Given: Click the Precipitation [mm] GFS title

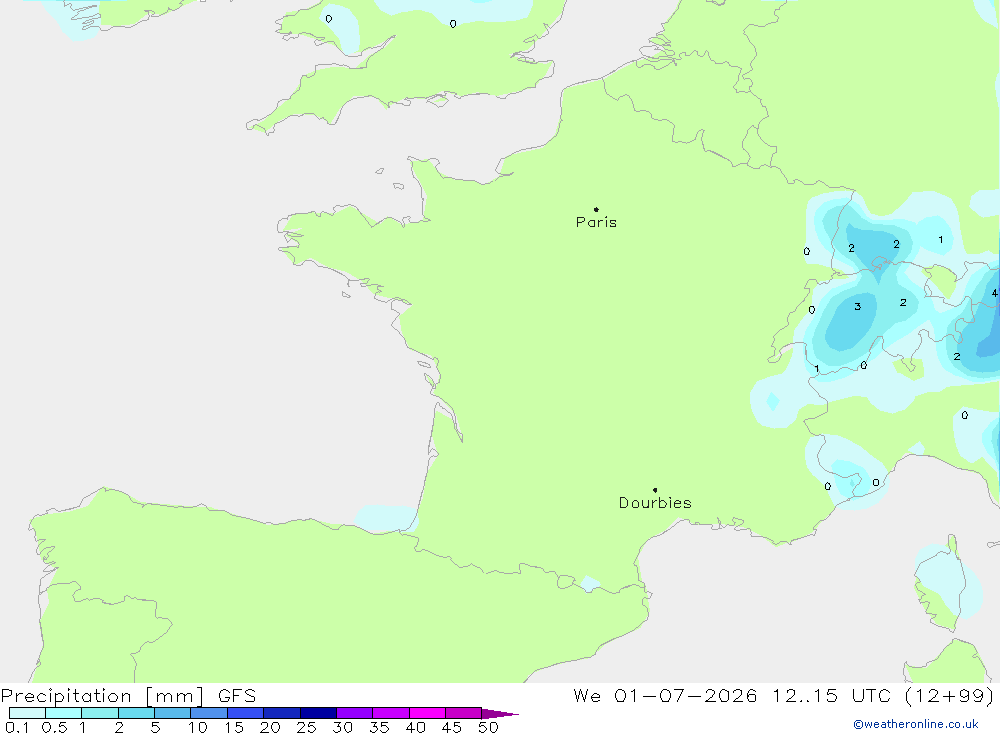Looking at the screenshot, I should coord(128,695).
